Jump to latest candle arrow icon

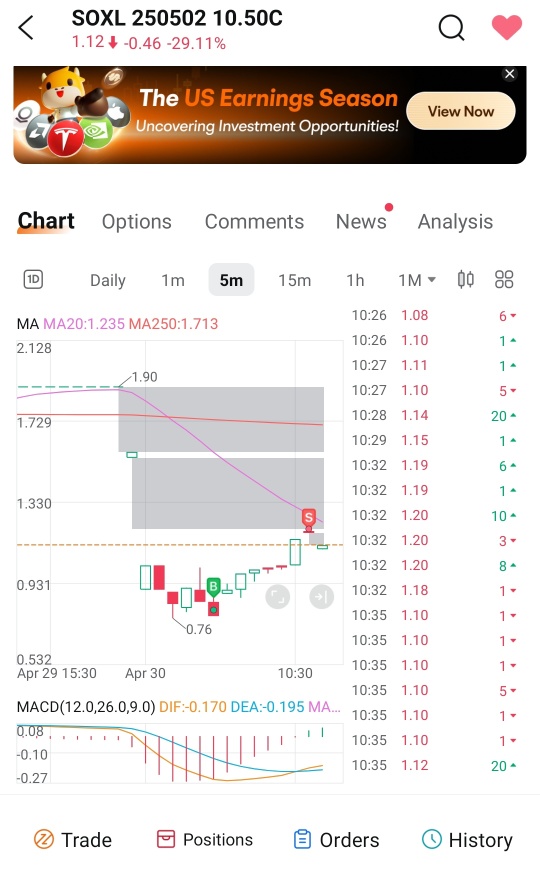click(321, 597)
